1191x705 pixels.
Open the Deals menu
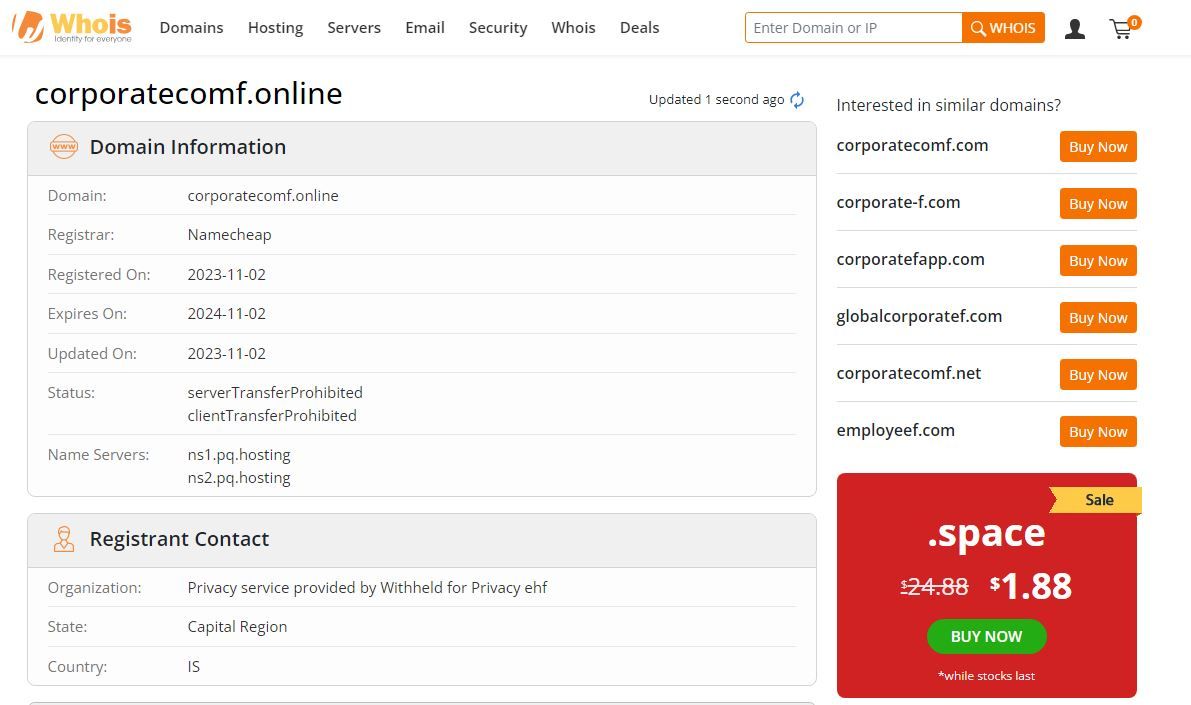(639, 27)
